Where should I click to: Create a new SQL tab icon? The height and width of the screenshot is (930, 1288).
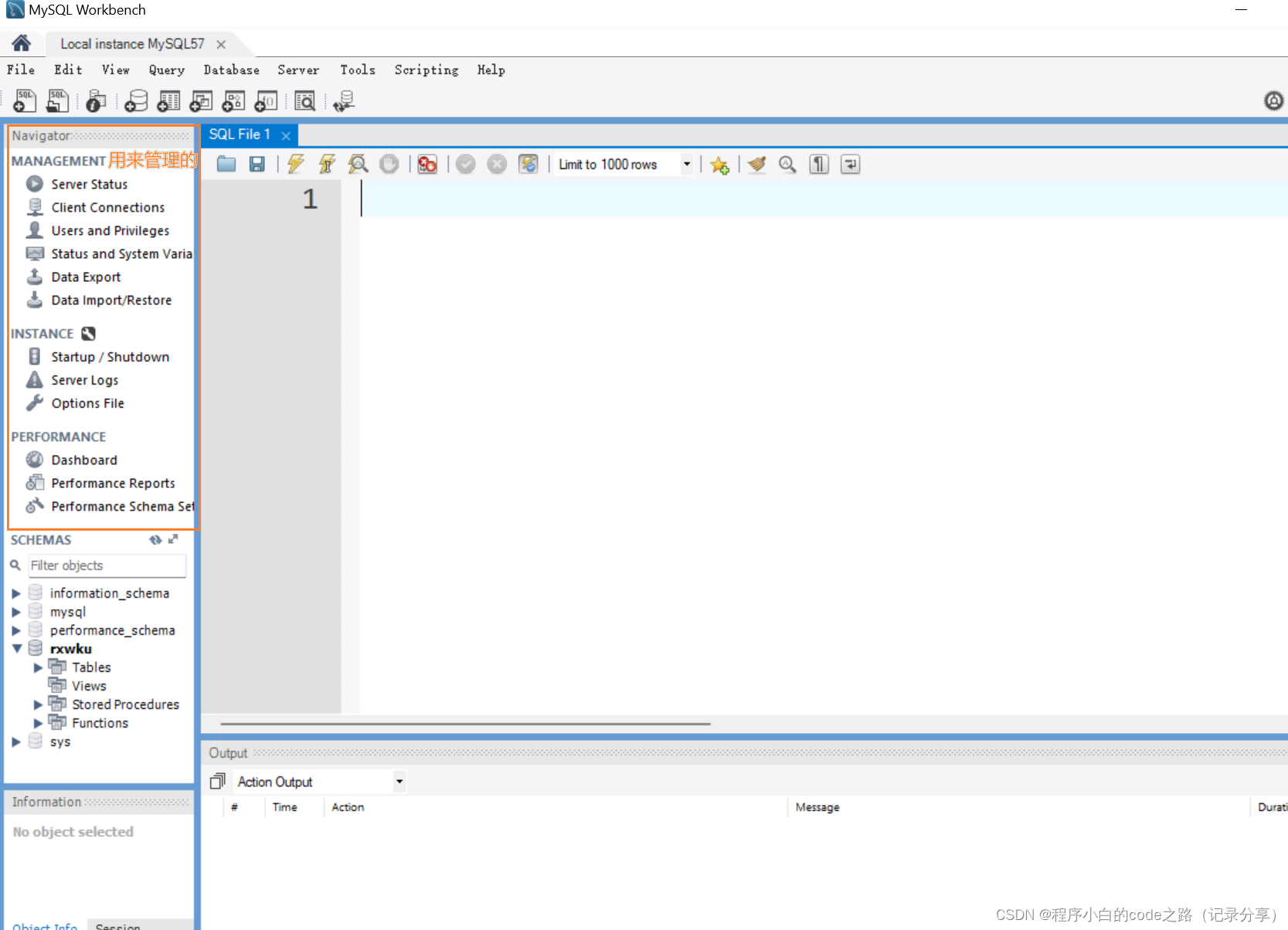click(x=25, y=100)
